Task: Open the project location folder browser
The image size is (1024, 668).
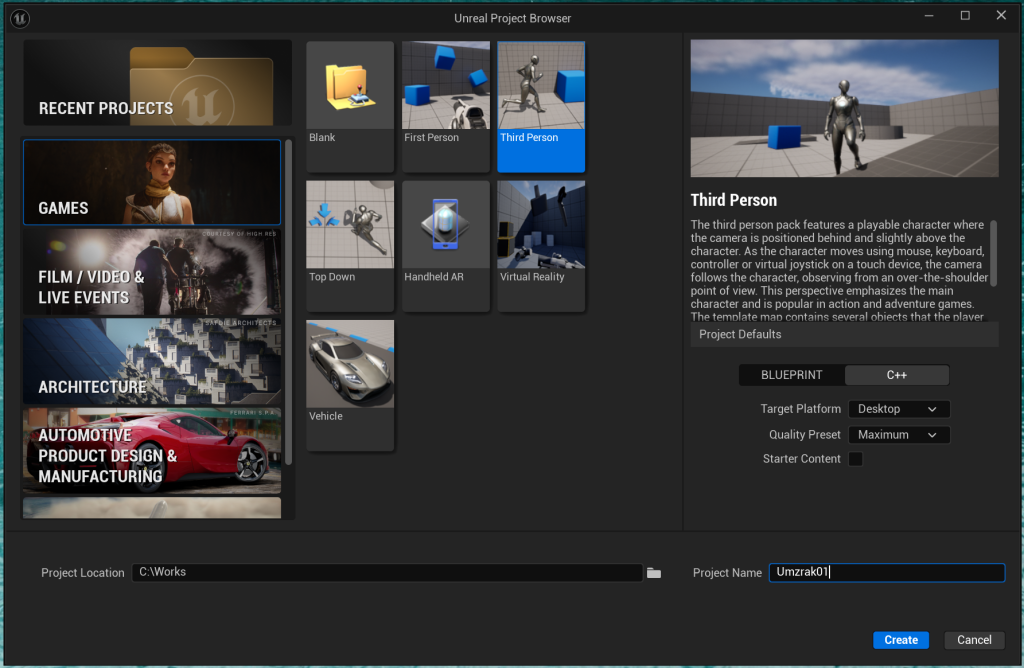Action: [x=654, y=573]
